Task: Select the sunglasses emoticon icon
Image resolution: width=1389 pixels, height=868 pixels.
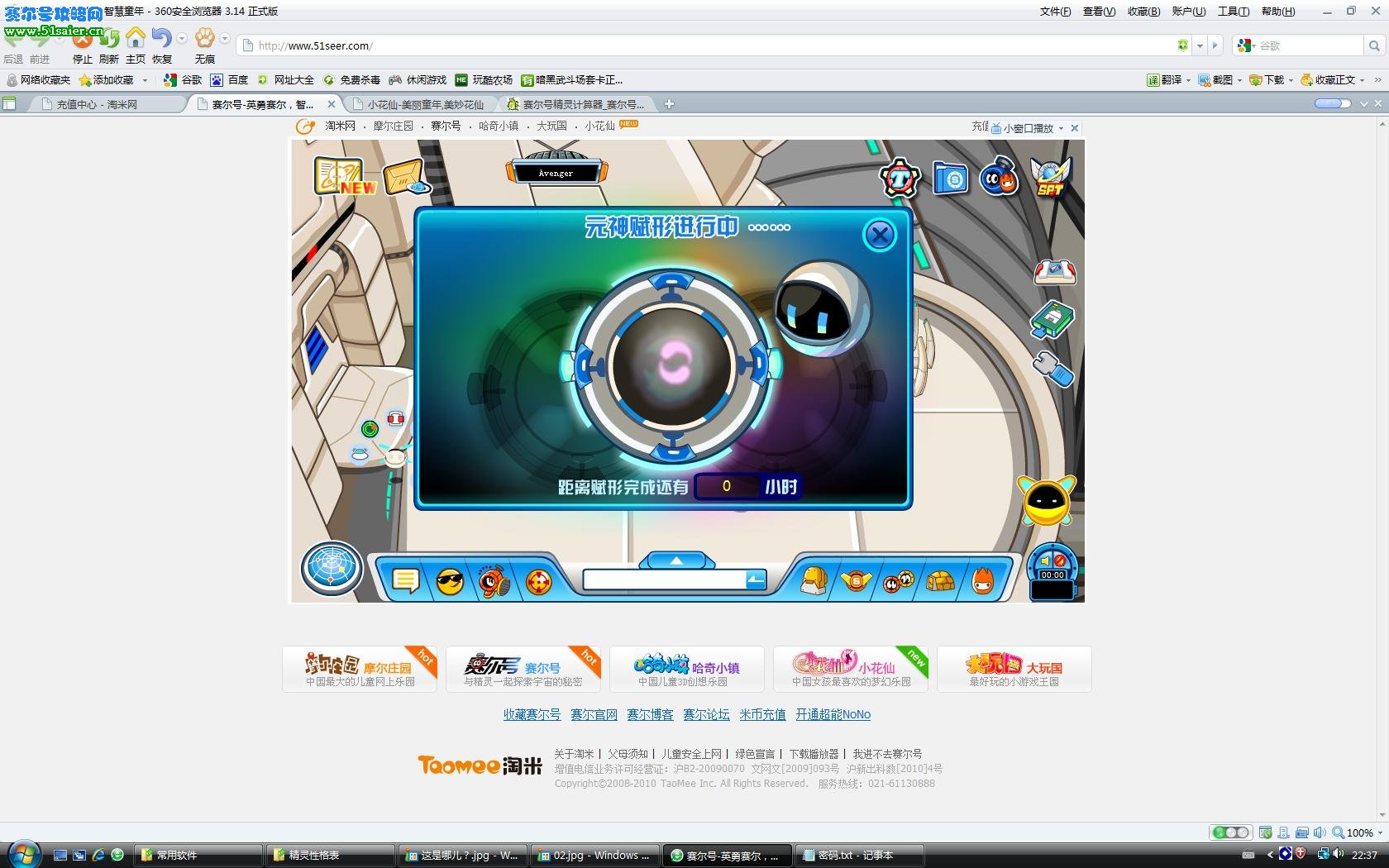Action: pos(449,582)
